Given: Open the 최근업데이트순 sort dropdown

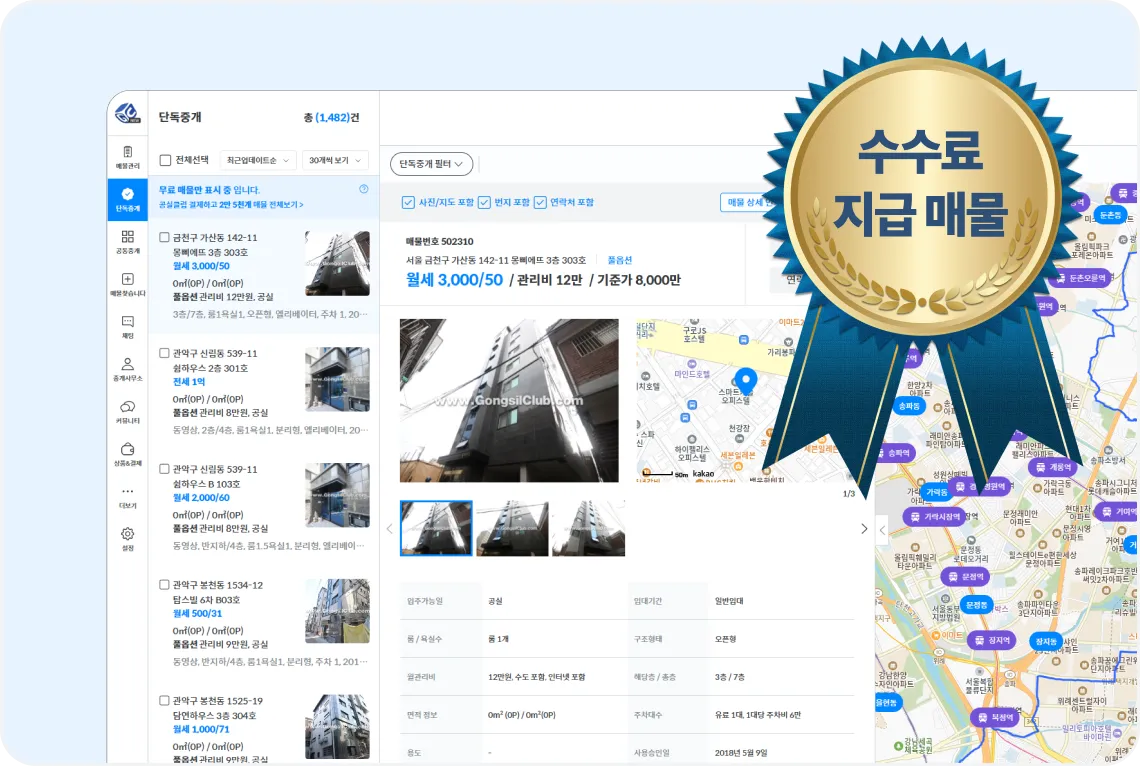Looking at the screenshot, I should [258, 160].
